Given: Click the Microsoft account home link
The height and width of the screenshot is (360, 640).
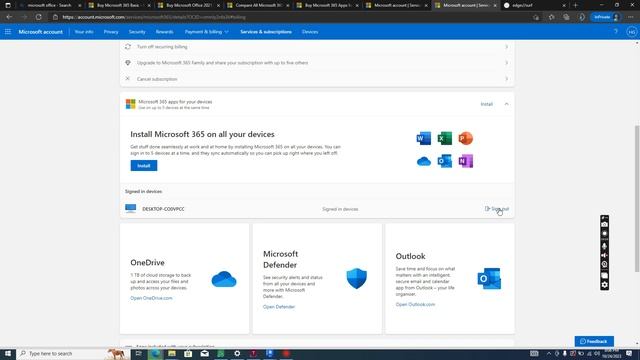Looking at the screenshot, I should [40, 32].
